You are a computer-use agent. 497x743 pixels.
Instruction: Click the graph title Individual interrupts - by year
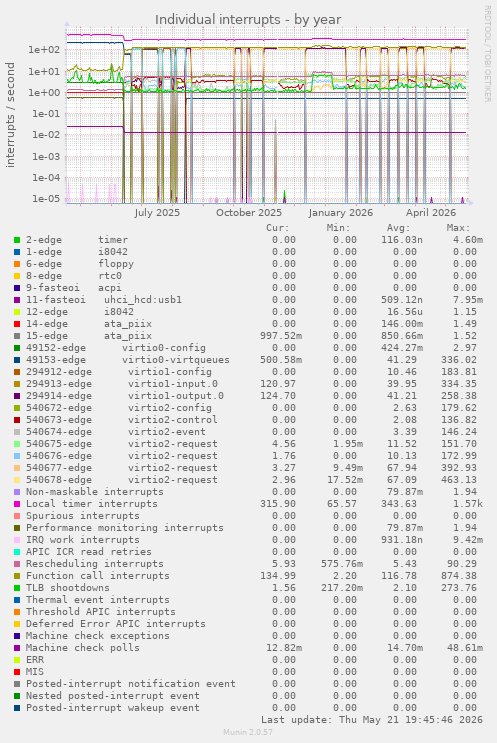point(248,19)
